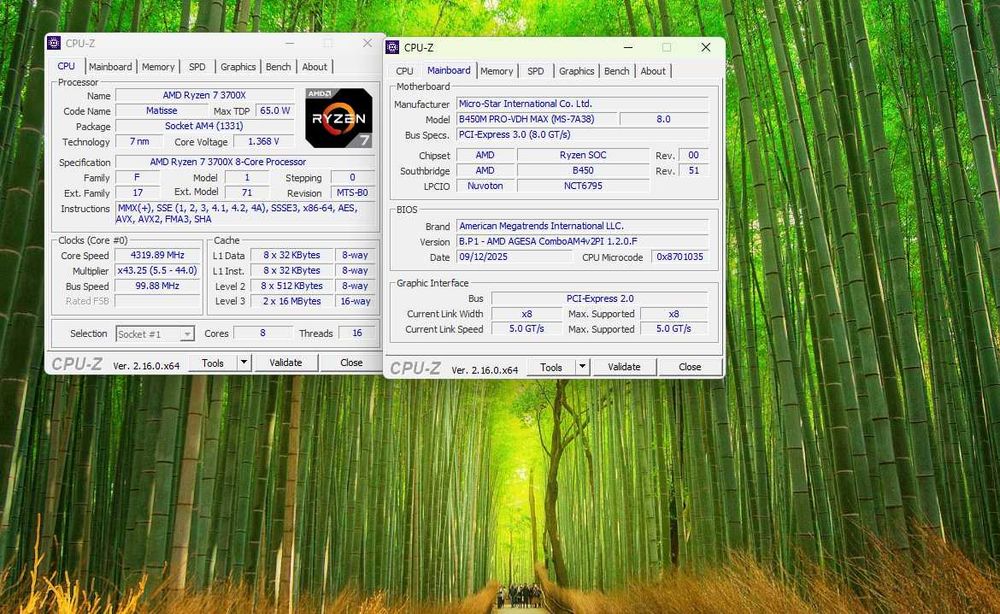
Task: Click model B450M PRO-VDH MAX field
Action: (536, 119)
